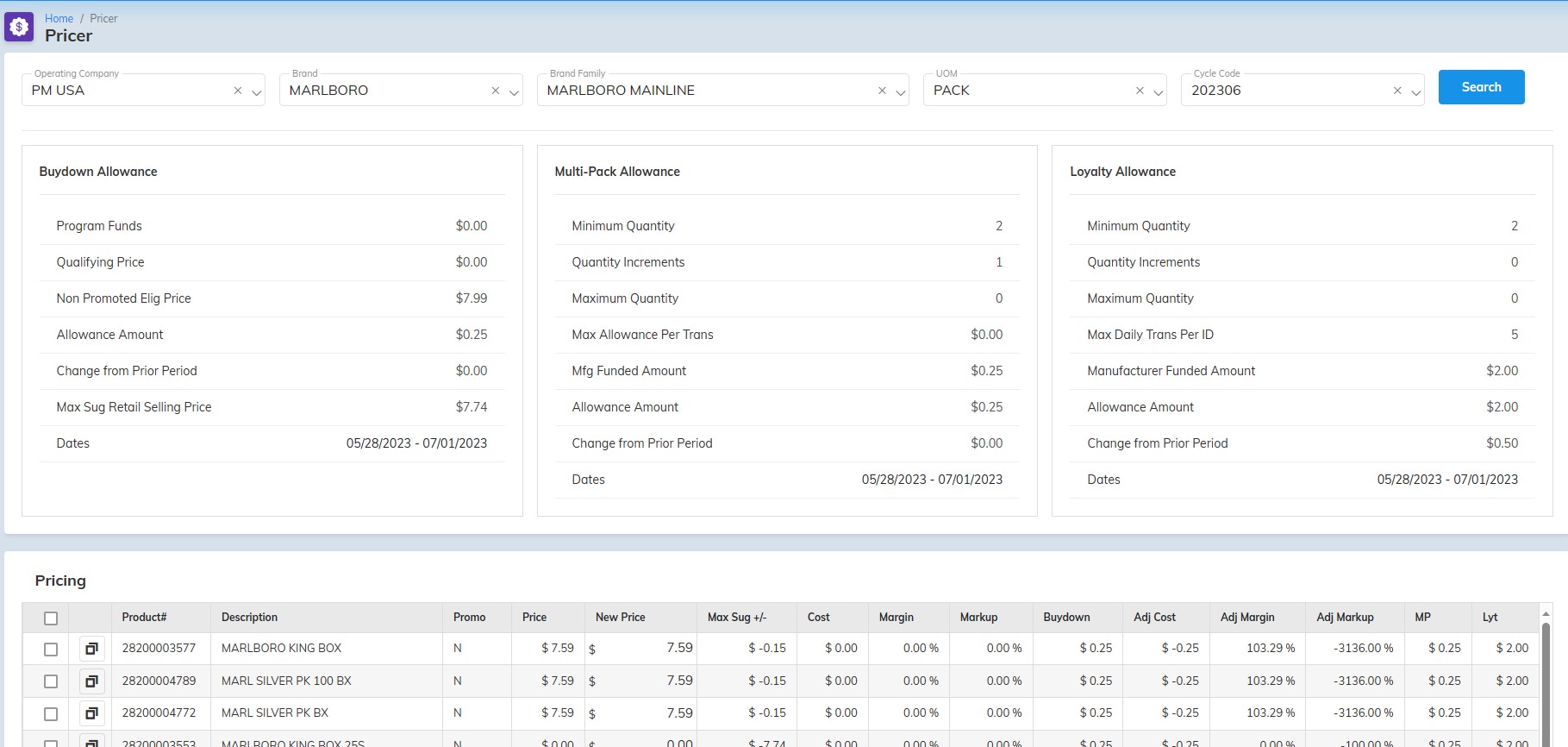Expand the Brand dropdown arrow
The height and width of the screenshot is (747, 1568).
tap(514, 92)
